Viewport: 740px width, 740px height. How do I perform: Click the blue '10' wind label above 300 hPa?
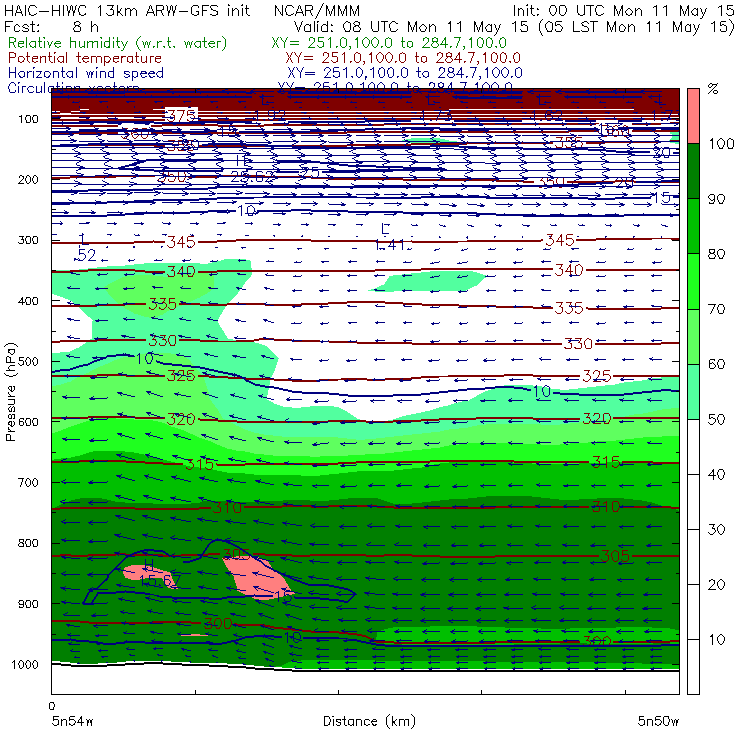[246, 211]
